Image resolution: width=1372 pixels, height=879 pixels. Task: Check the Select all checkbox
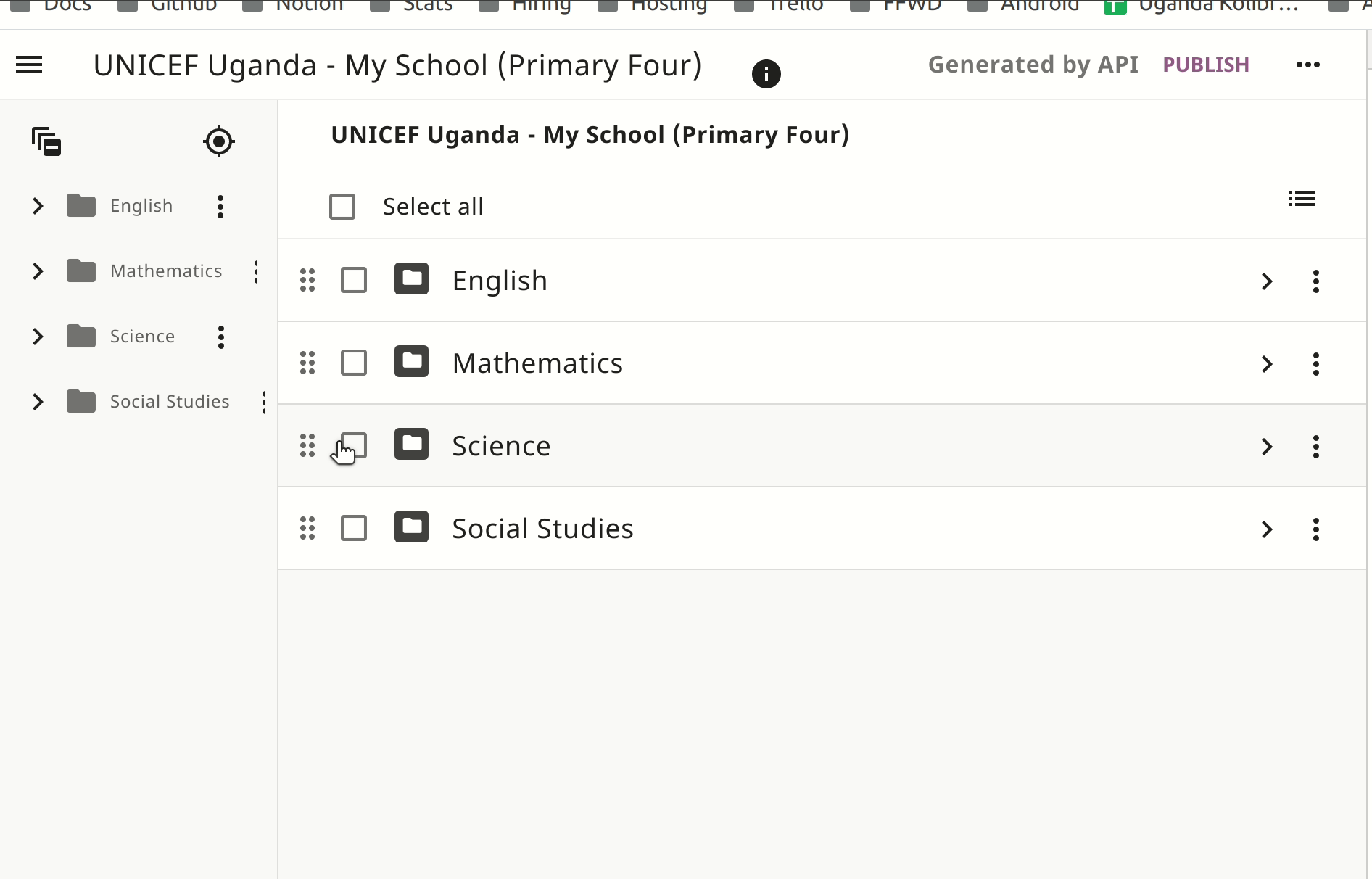pos(342,207)
